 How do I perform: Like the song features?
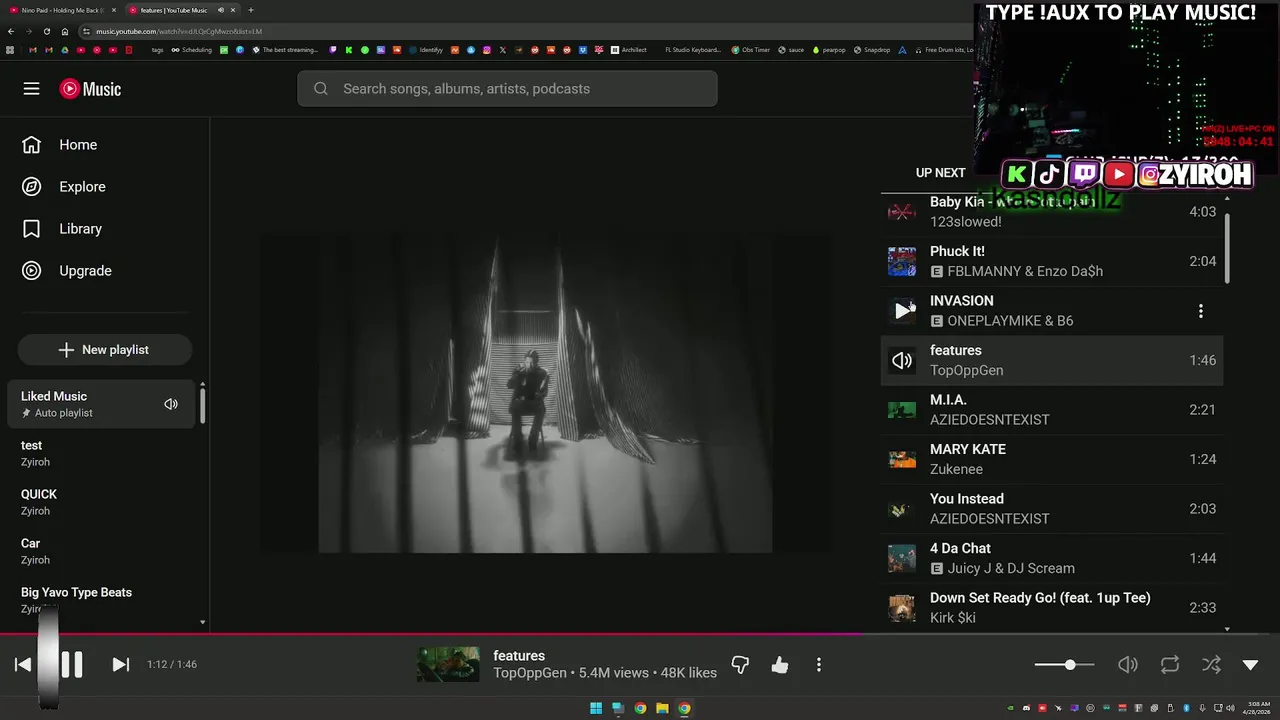[x=780, y=664]
